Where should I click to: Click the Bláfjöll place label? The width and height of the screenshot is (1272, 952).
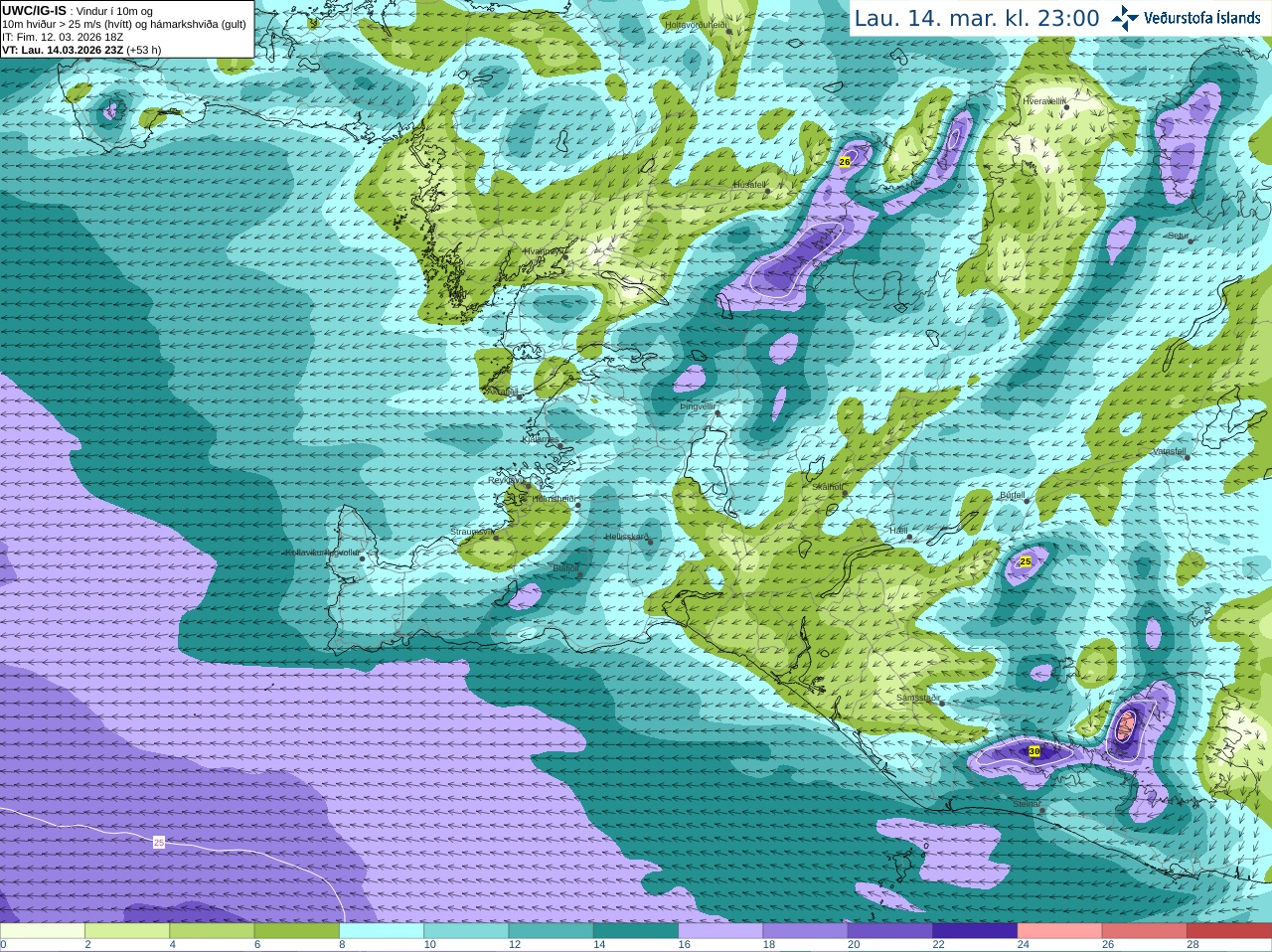click(564, 568)
